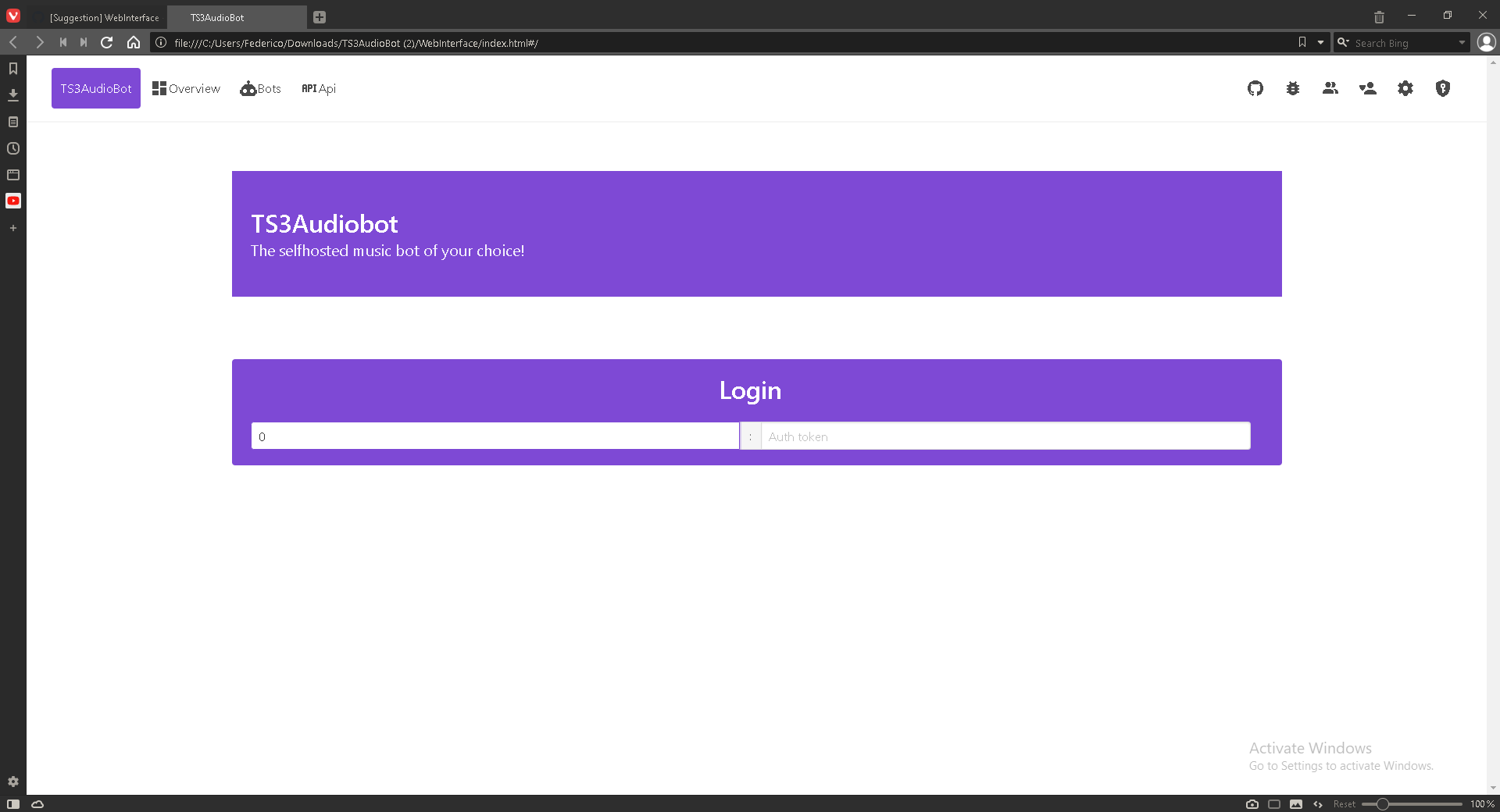Click inside the Auth token input field
The width and height of the screenshot is (1500, 812).
(x=1005, y=436)
